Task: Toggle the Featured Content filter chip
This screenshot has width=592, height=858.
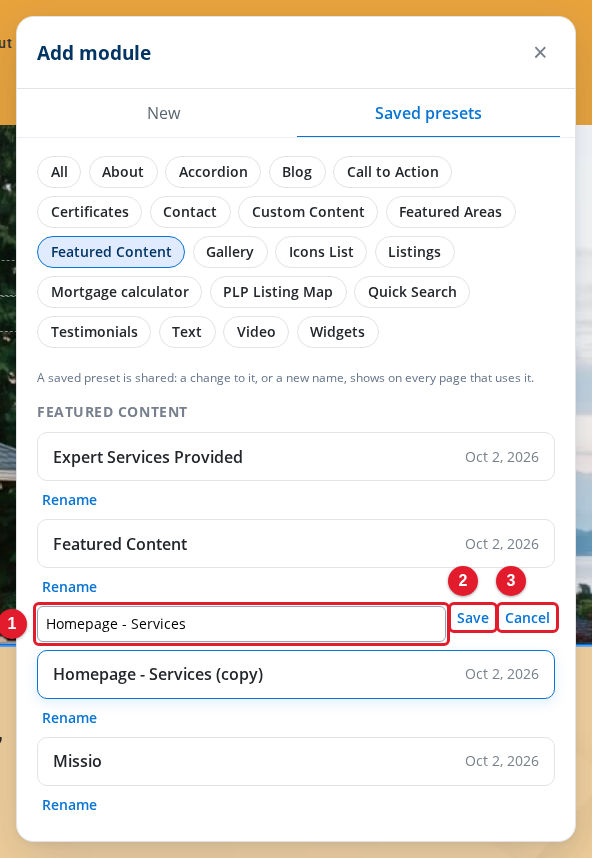Action: point(111,252)
